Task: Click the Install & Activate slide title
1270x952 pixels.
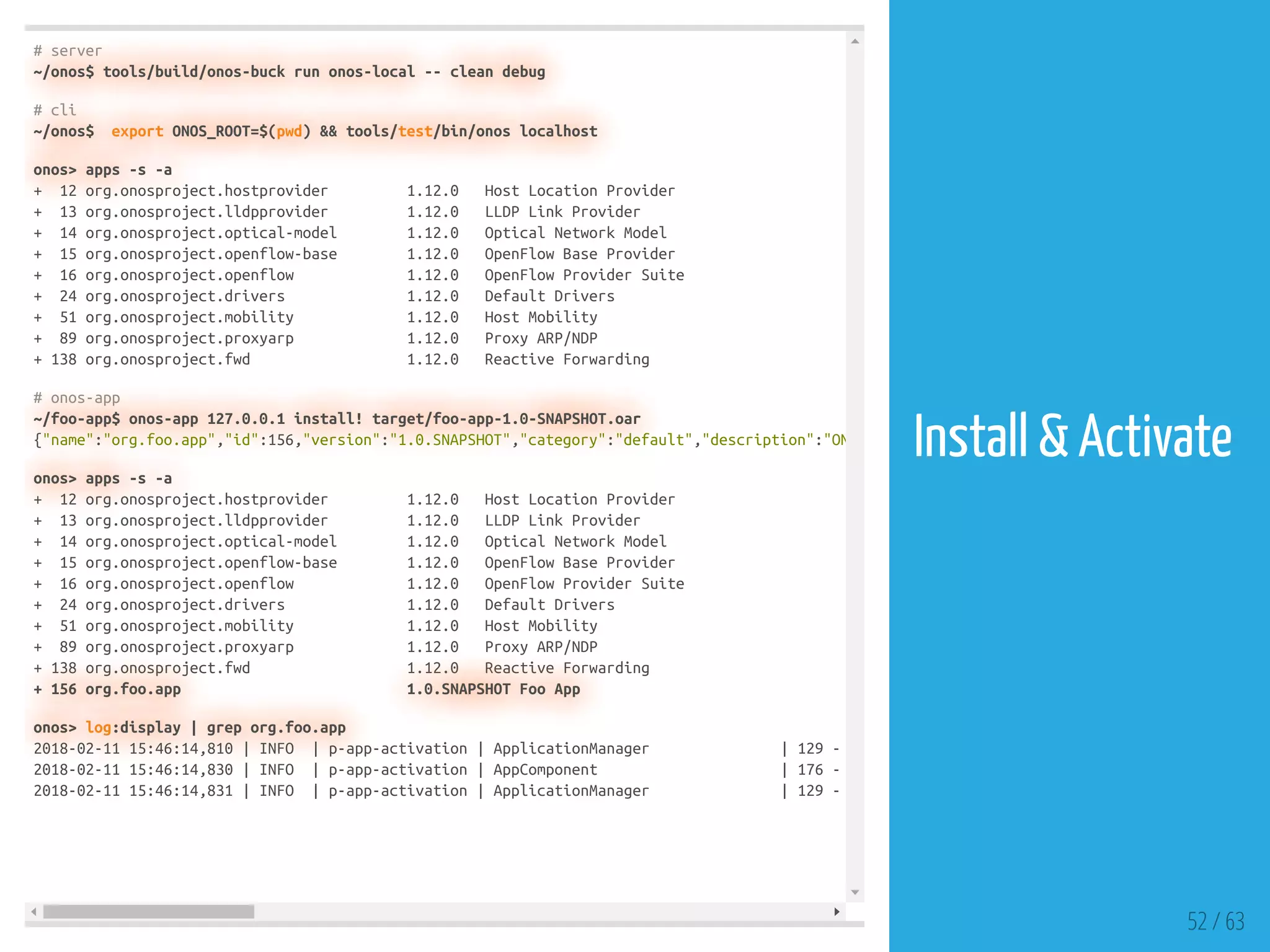Action: point(1072,436)
